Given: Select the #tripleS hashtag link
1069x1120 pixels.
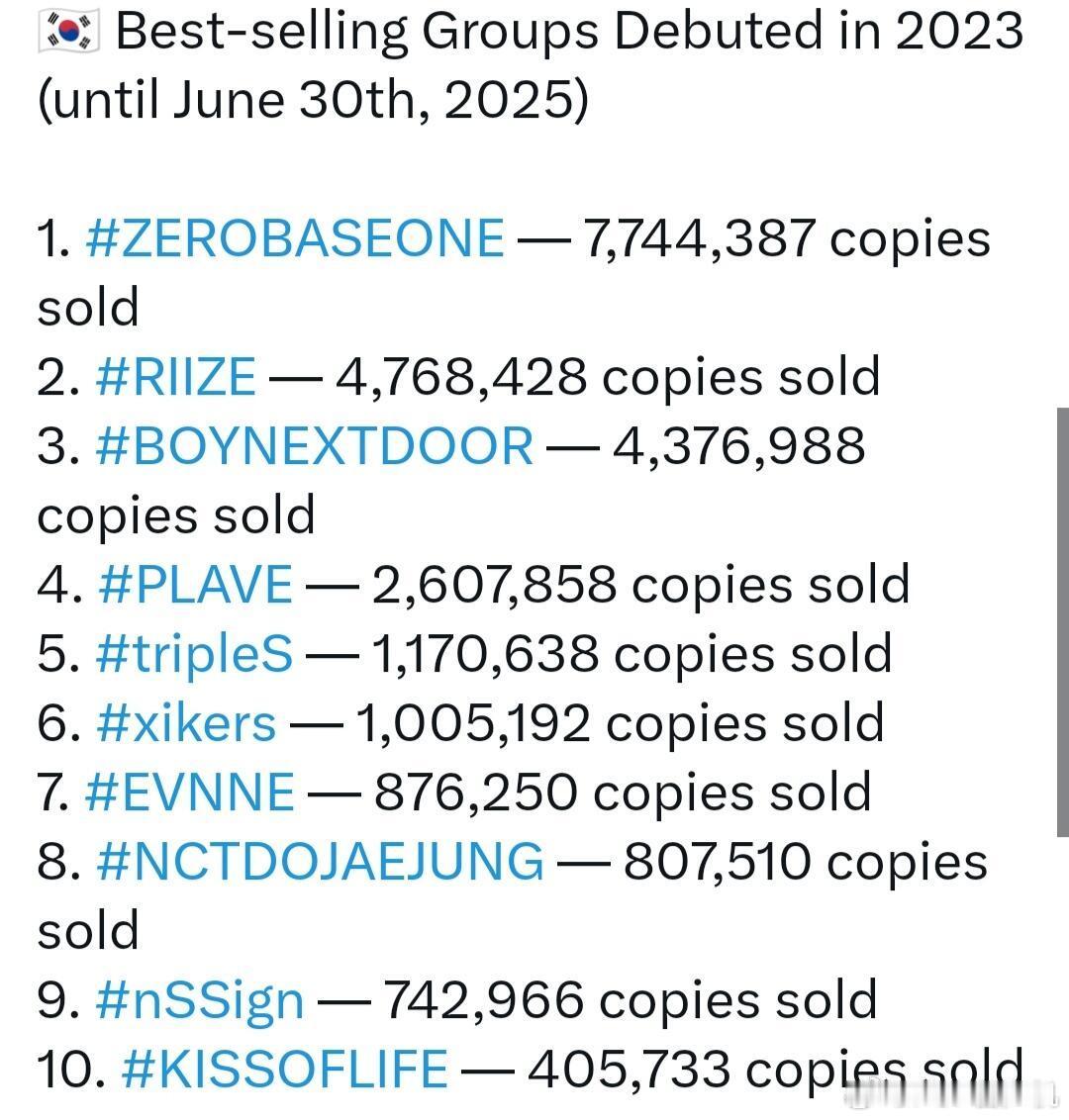Looking at the screenshot, I should point(194,654).
